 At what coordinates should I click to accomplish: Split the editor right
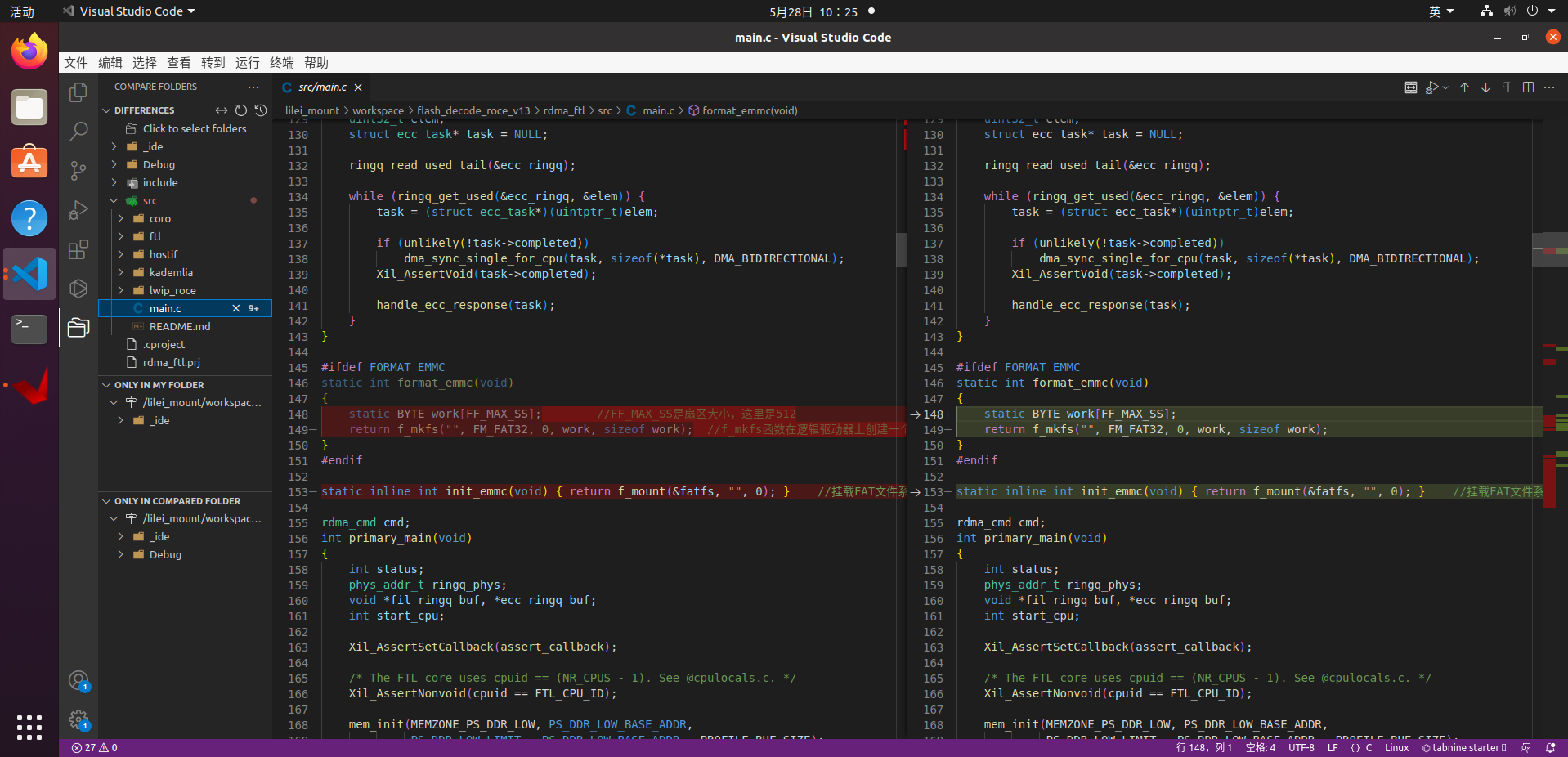pyautogui.click(x=1528, y=87)
